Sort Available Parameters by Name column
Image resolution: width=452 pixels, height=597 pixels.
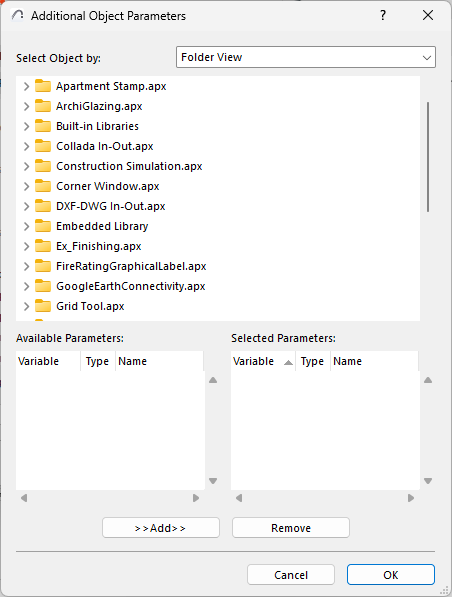(159, 361)
